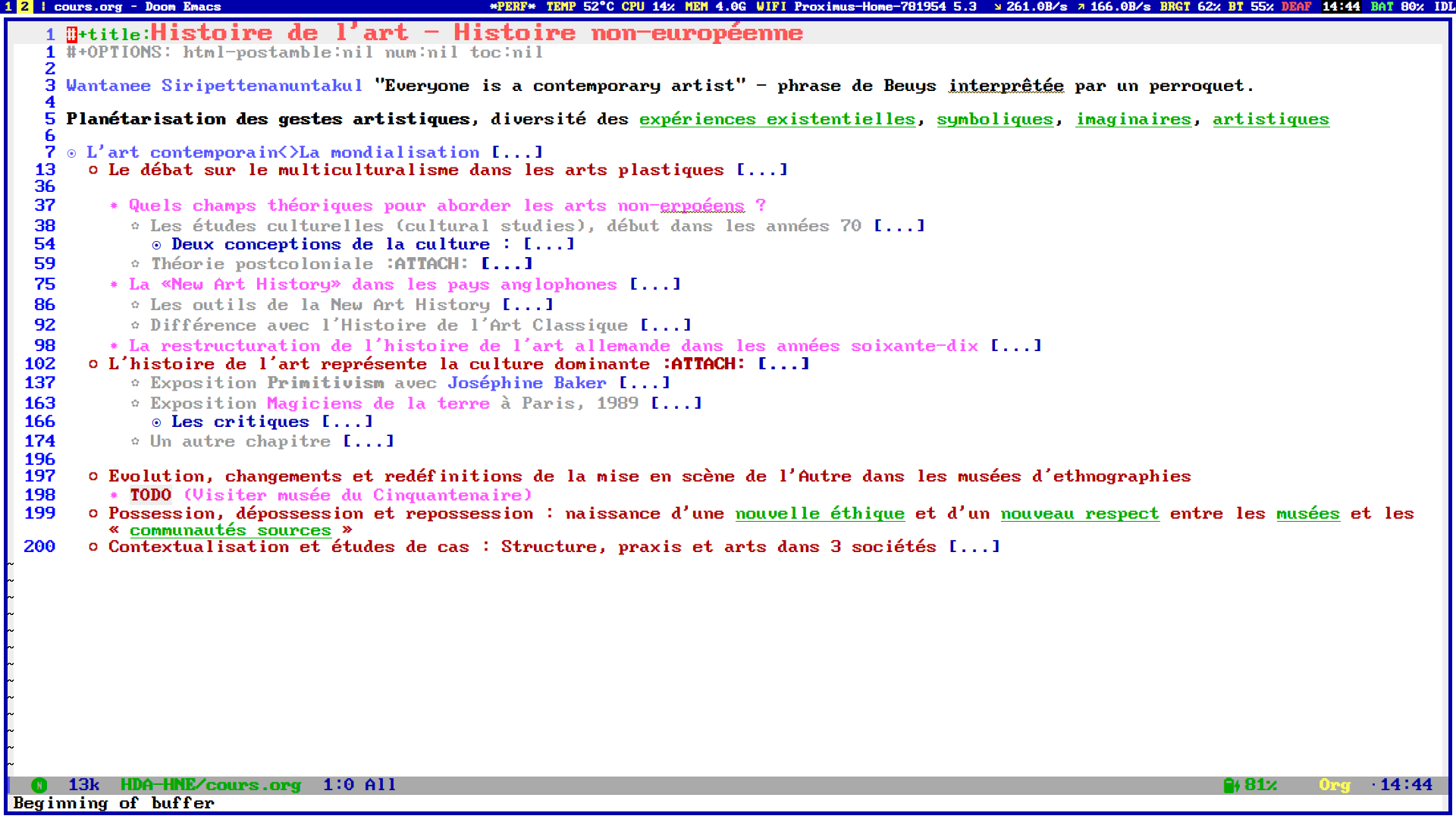The image size is (1456, 819).
Task: Toggle the TODO keyword on Visiter musée heading
Action: [x=150, y=495]
